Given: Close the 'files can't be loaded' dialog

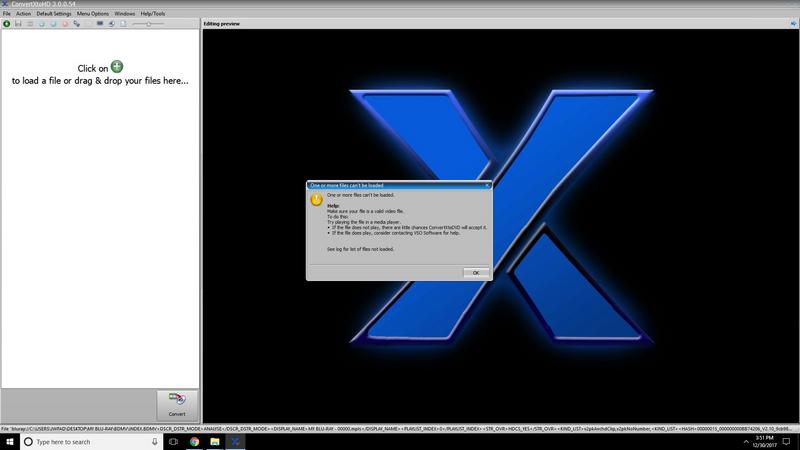Looking at the screenshot, I should point(487,185).
